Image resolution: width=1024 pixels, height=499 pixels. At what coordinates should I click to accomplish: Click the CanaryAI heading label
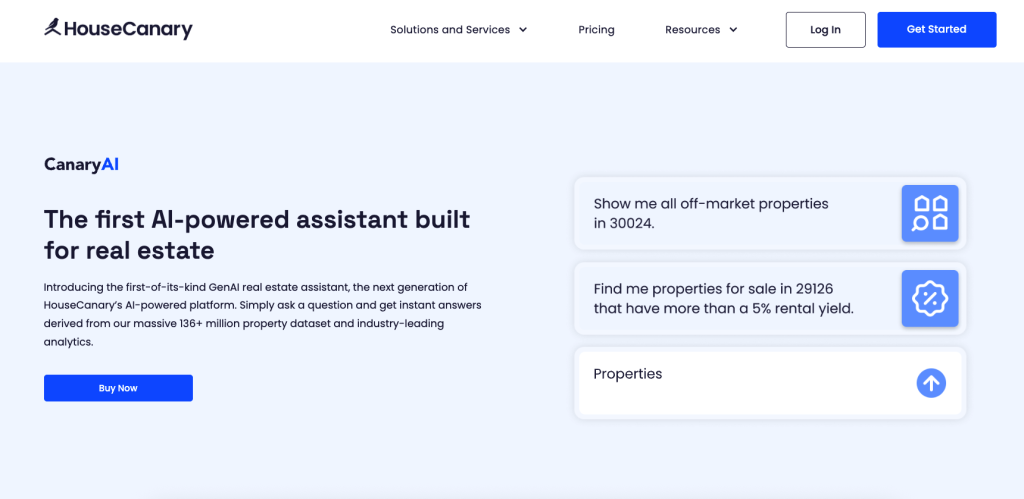click(x=81, y=165)
